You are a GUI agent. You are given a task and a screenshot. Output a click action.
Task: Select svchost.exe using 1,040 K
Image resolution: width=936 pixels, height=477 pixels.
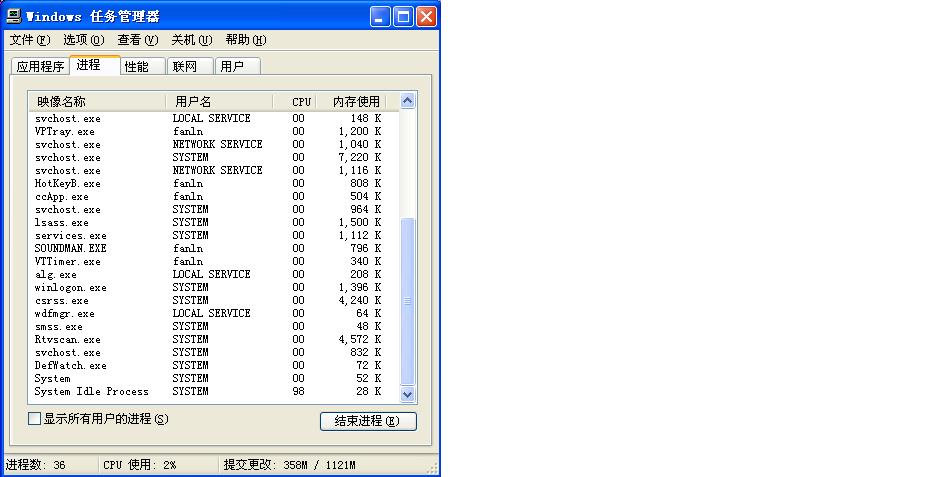click(214, 144)
